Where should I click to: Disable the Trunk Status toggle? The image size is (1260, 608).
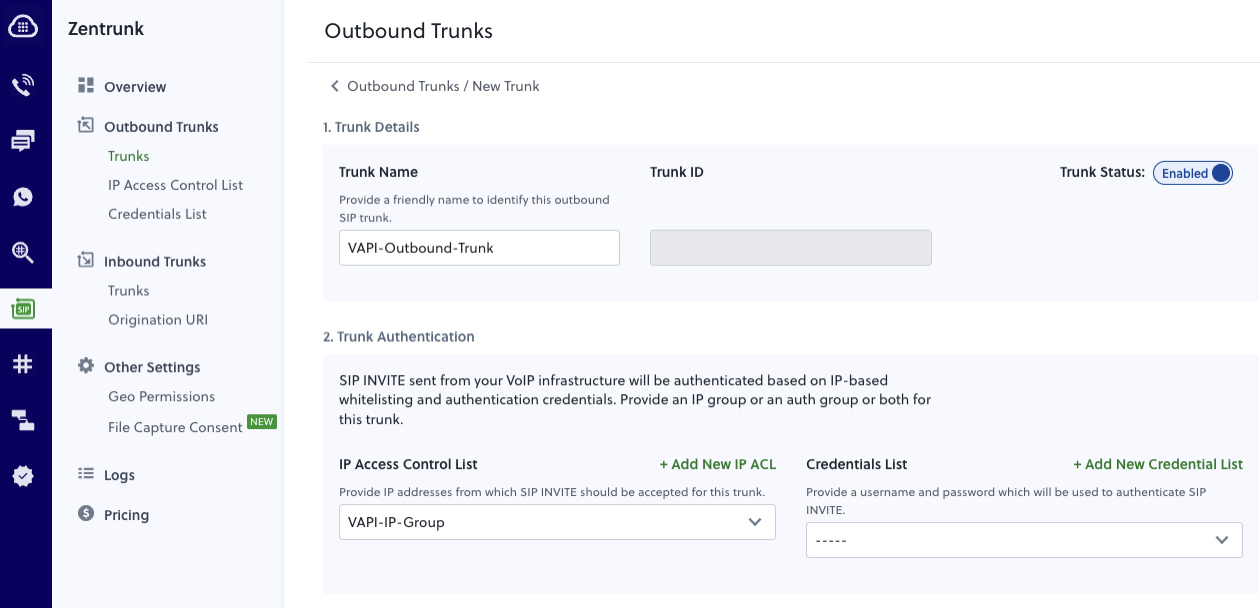coord(1193,172)
